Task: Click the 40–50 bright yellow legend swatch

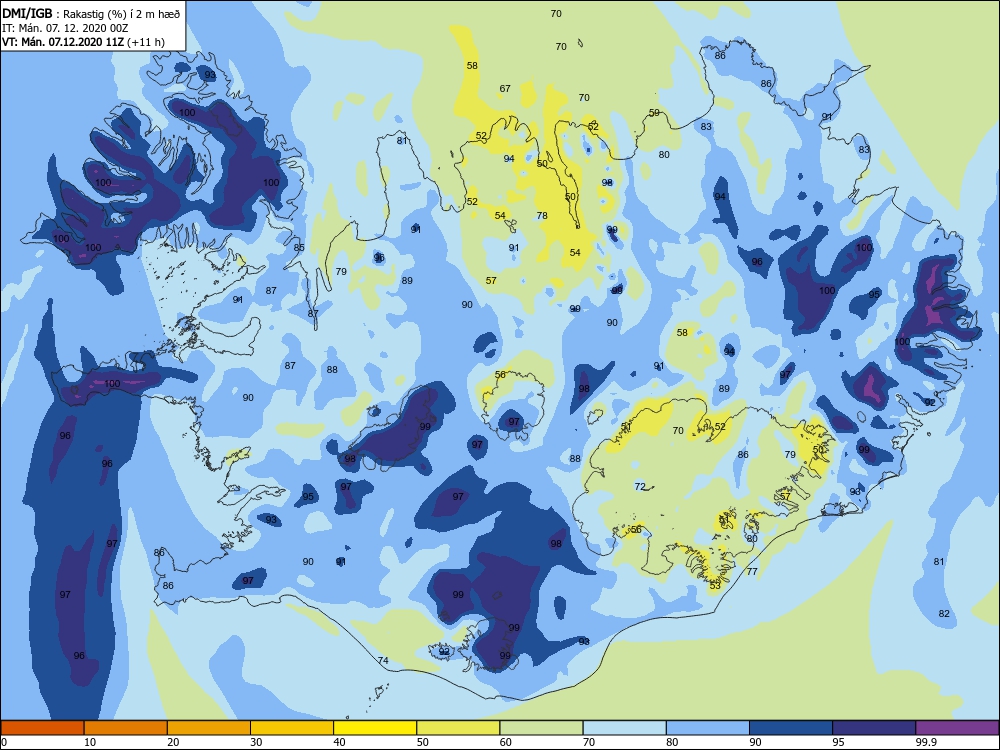Action: coord(375,728)
